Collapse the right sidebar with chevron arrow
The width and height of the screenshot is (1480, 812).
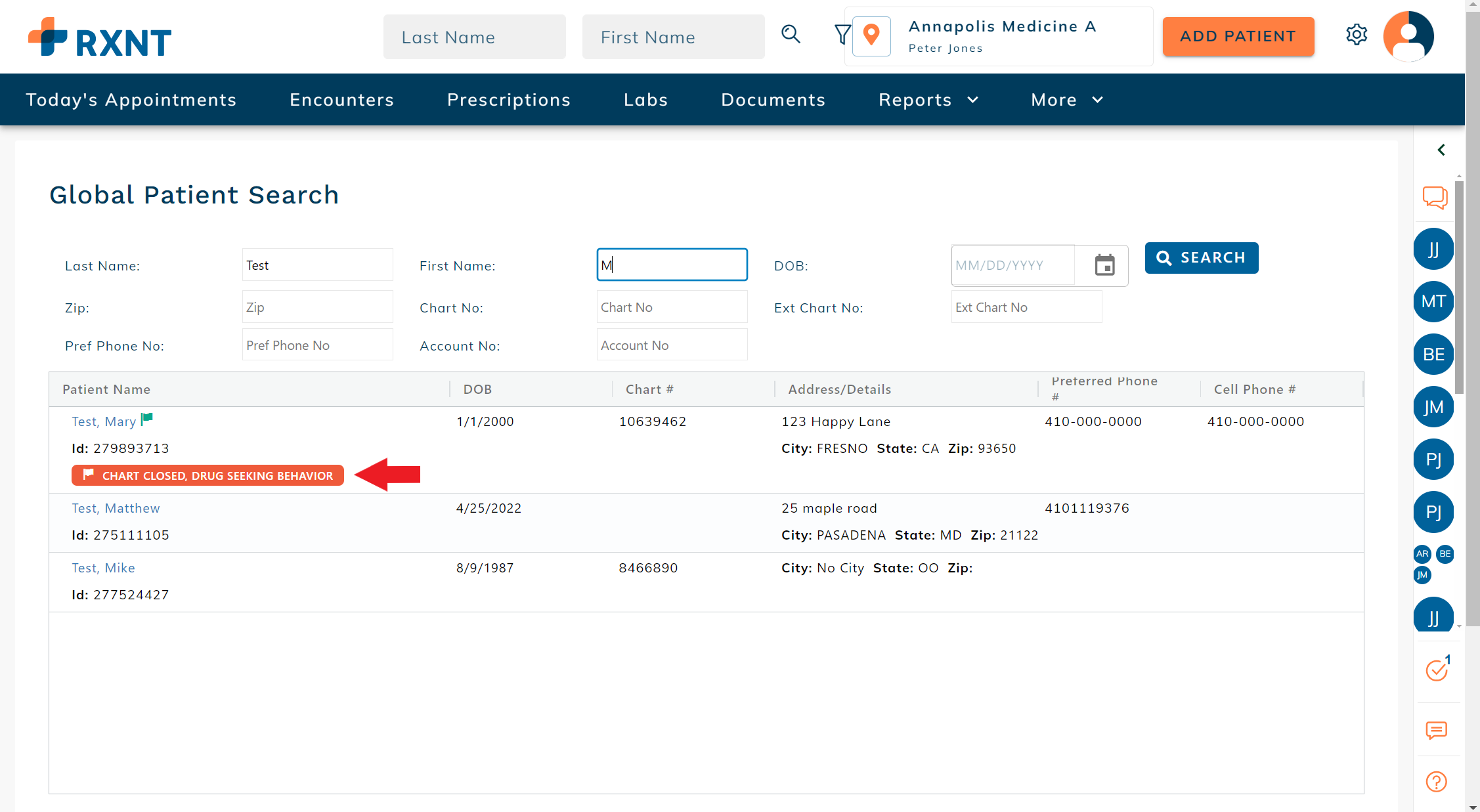[x=1441, y=150]
